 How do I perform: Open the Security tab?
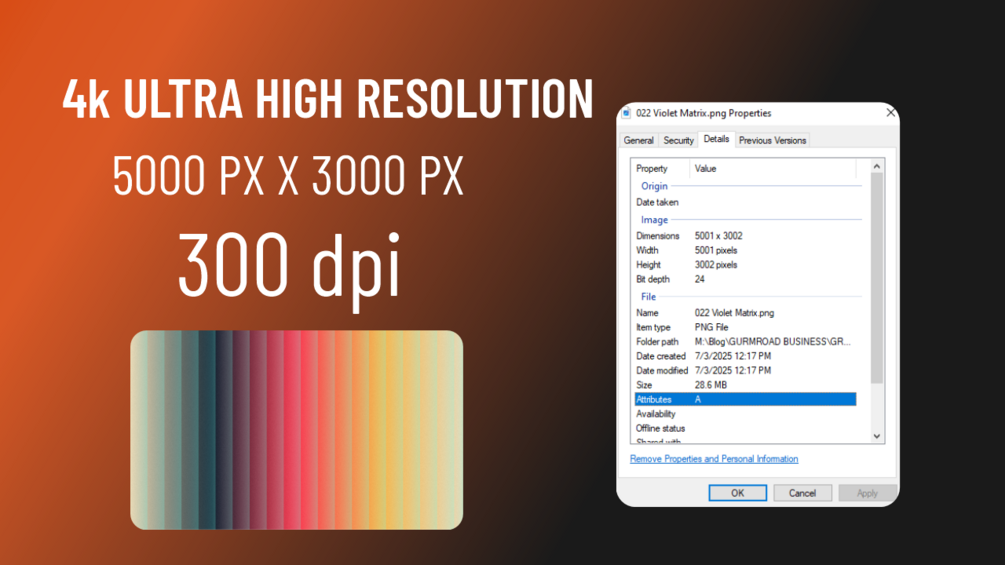tap(678, 140)
